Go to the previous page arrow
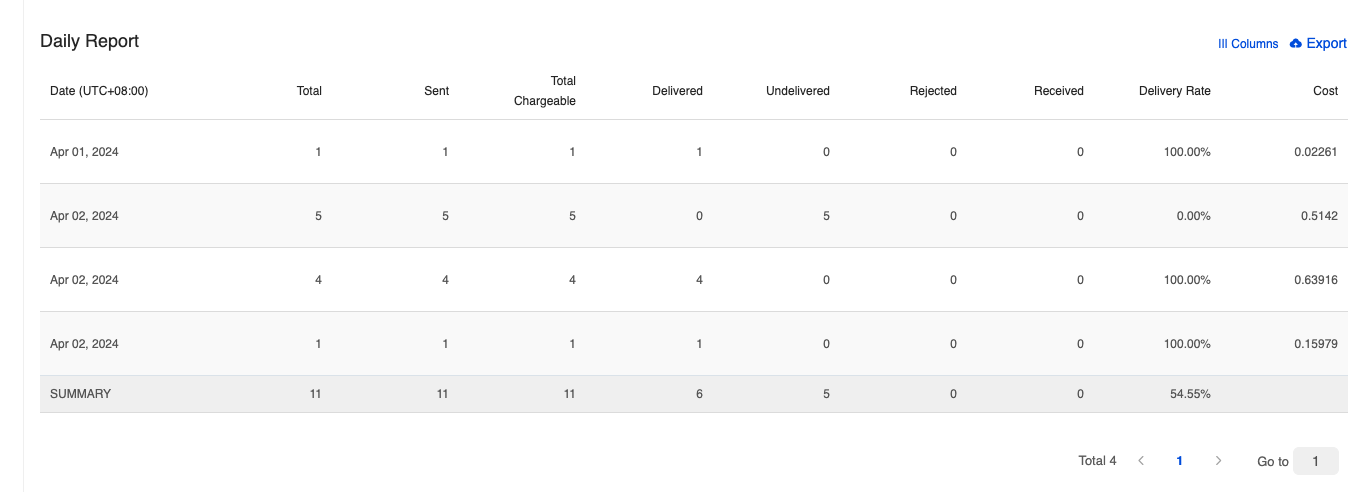1355x492 pixels. pos(1141,461)
